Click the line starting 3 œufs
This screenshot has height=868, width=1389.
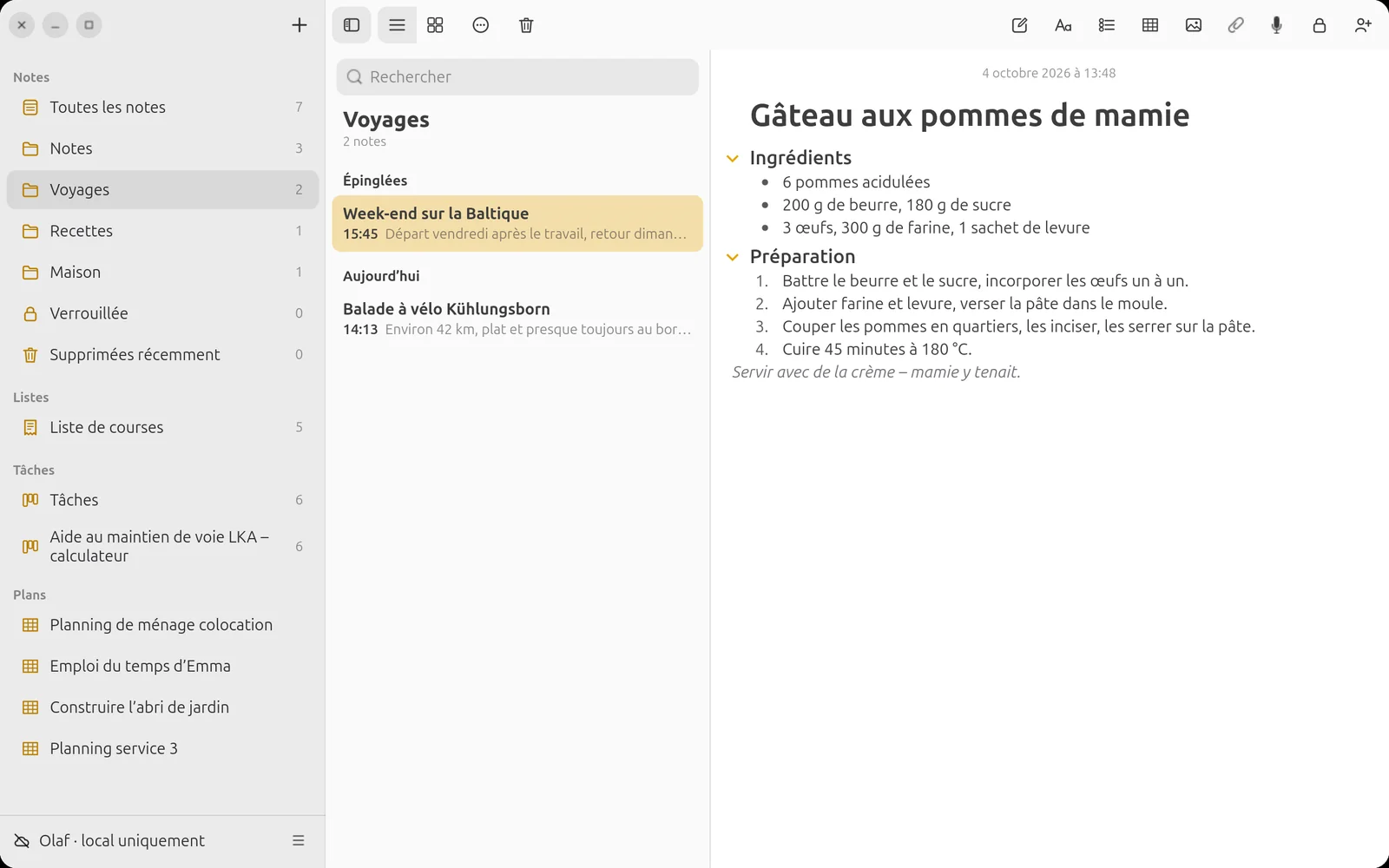pos(936,227)
